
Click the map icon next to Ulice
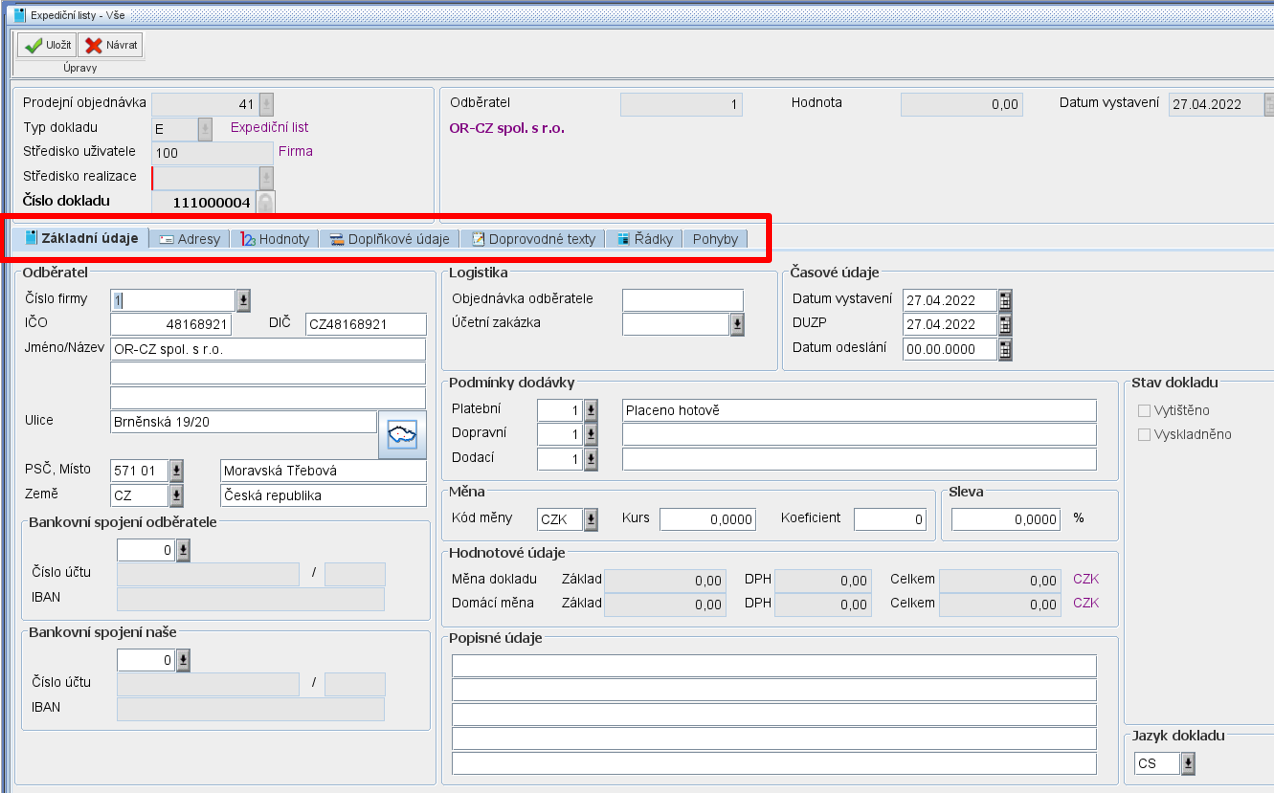(x=402, y=435)
